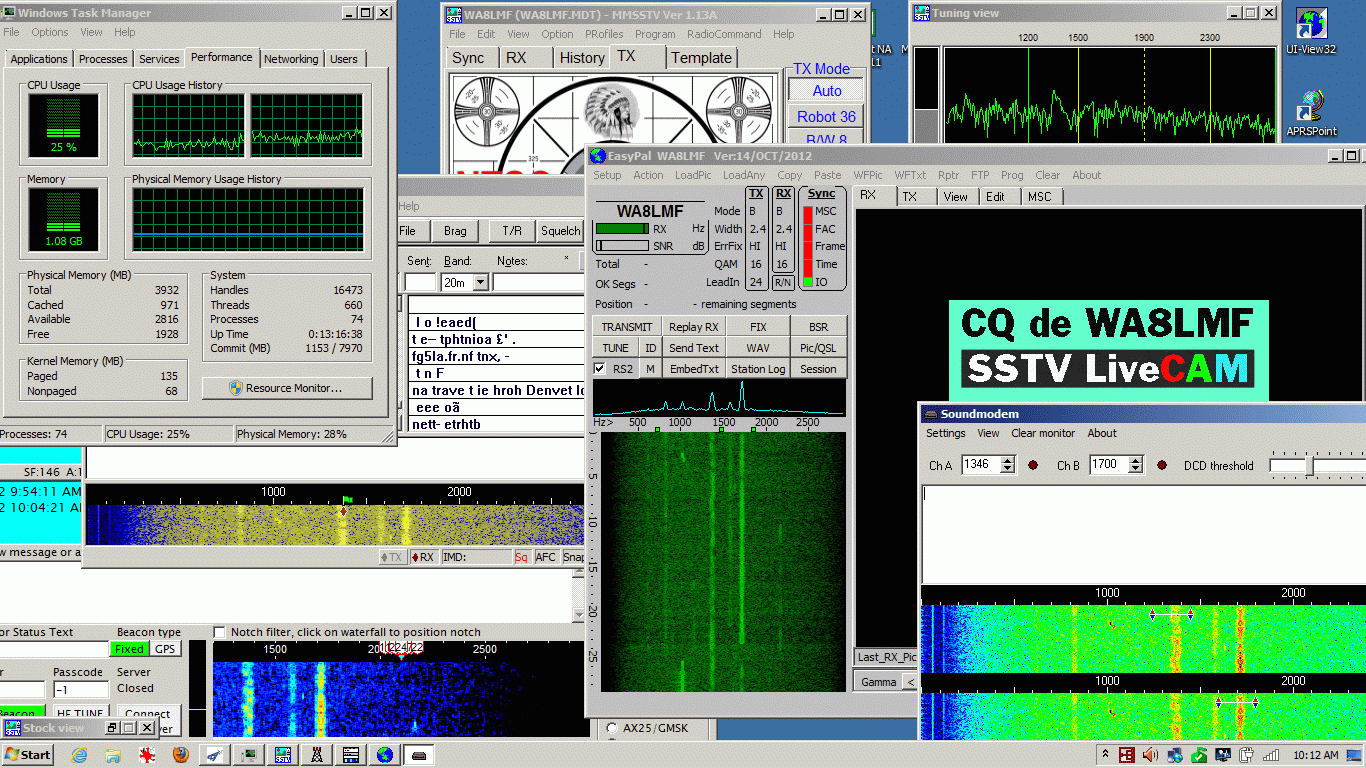Show hidden system tray icons
1366x768 pixels.
click(x=1105, y=754)
